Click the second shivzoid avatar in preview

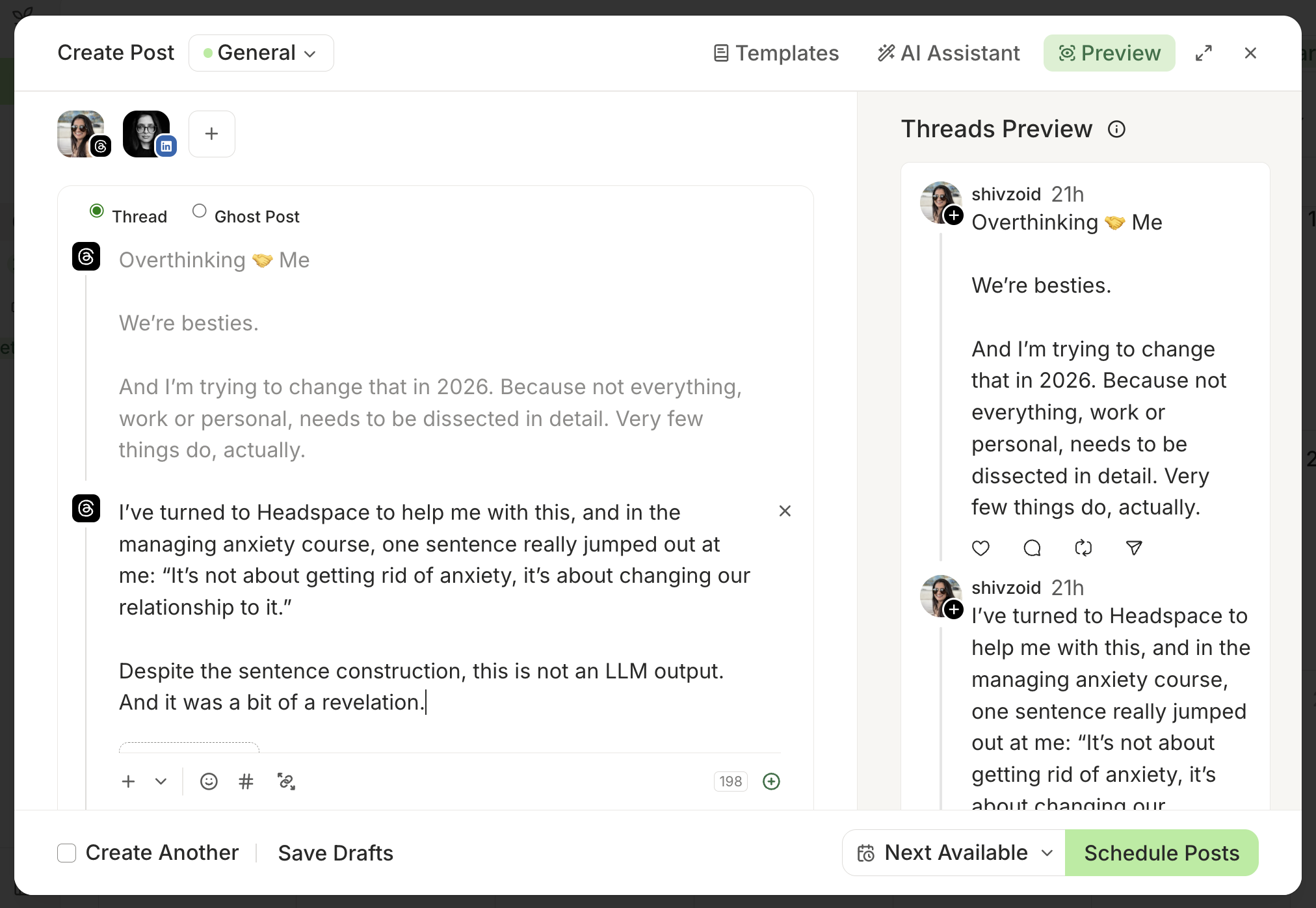point(941,596)
